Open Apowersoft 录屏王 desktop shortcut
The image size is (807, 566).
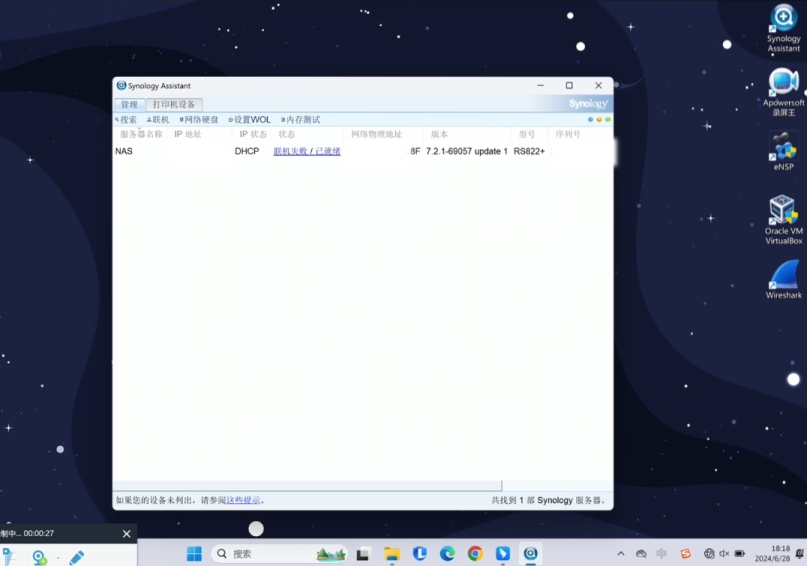coord(783,93)
